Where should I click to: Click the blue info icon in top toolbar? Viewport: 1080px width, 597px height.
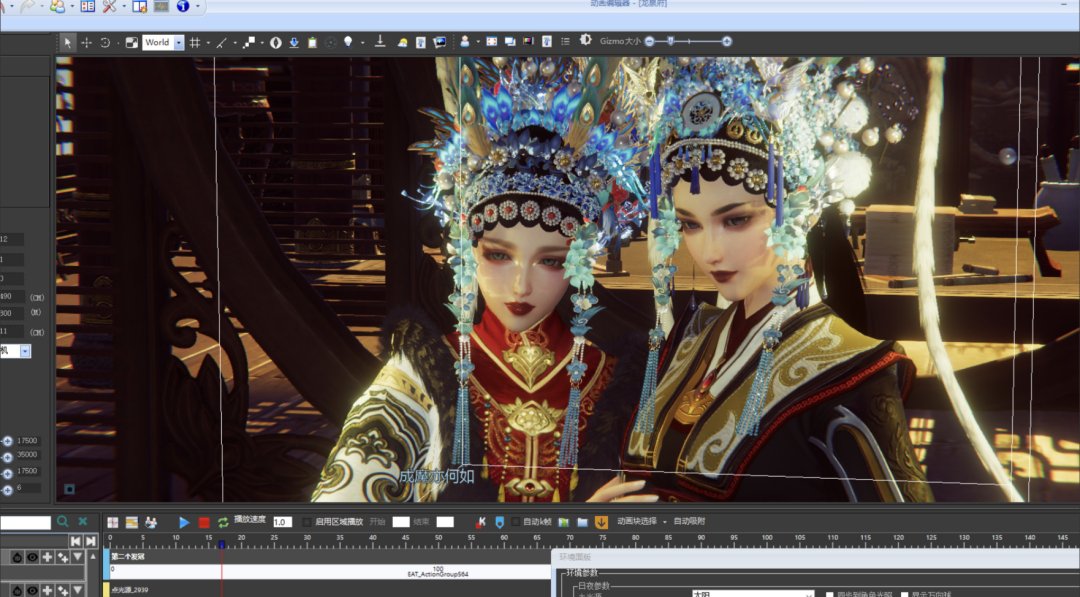tap(183, 6)
